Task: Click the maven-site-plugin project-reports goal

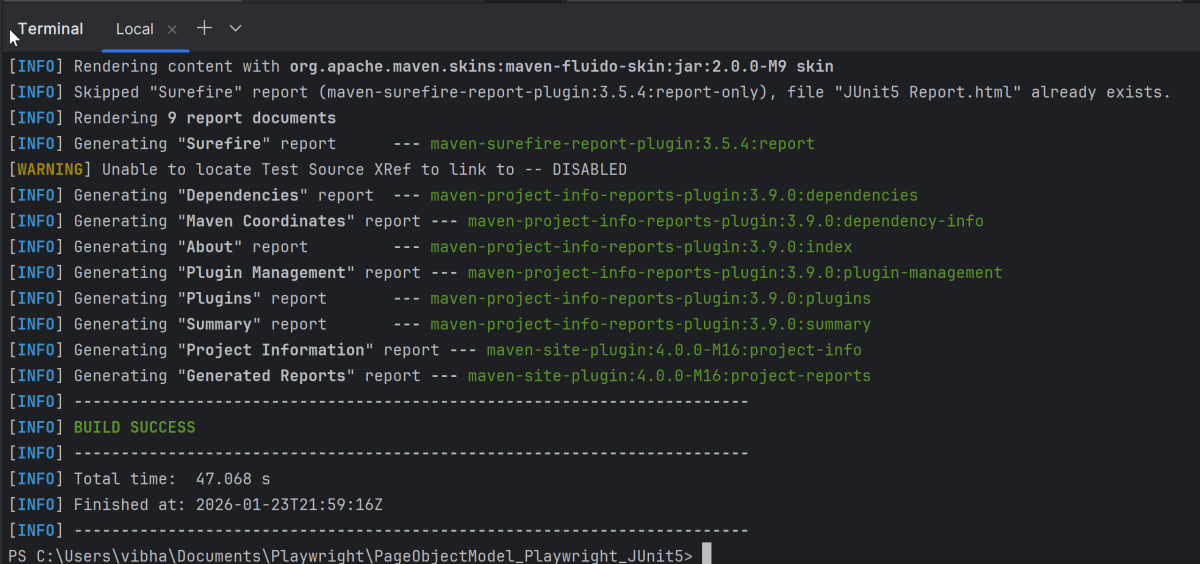Action: (x=669, y=376)
